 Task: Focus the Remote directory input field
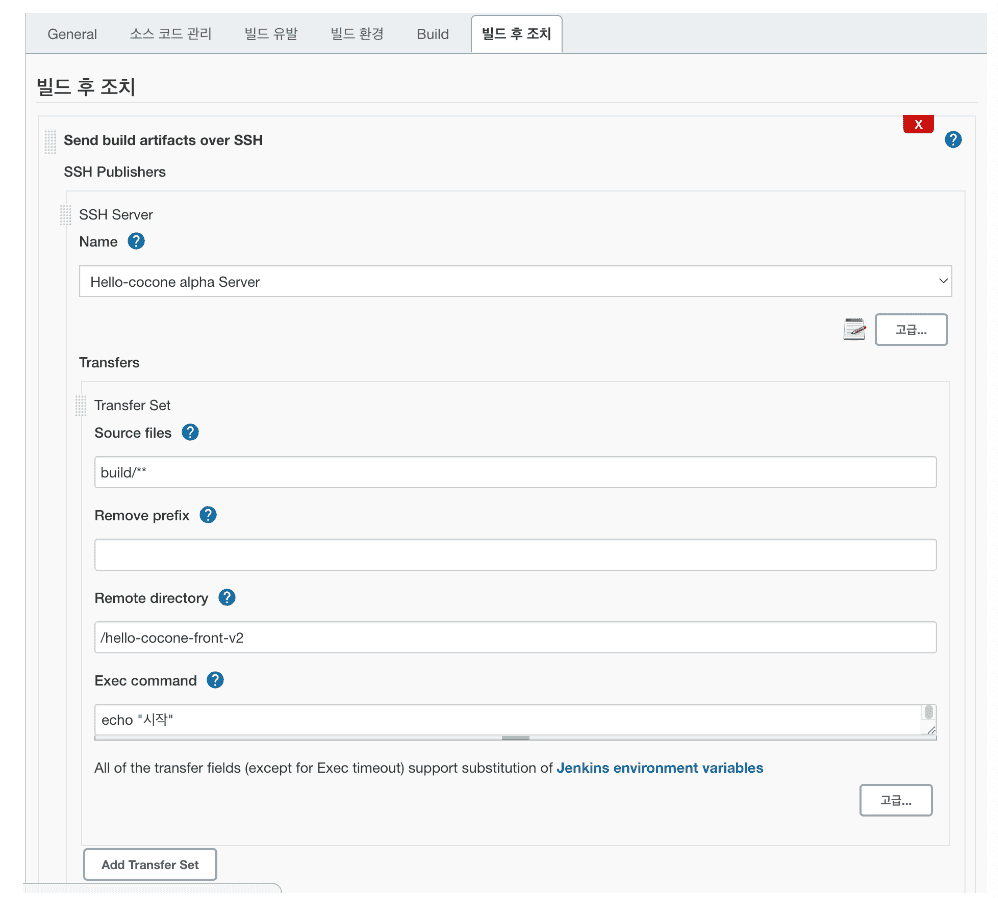tap(515, 637)
